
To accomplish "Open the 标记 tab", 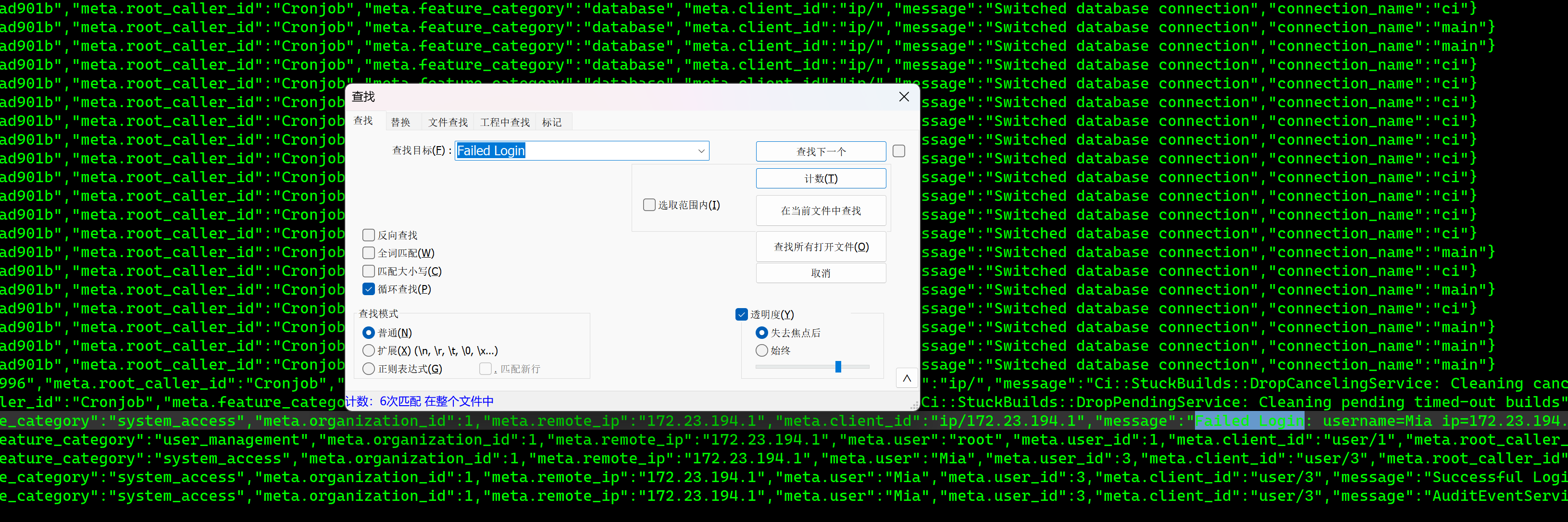I will [x=551, y=122].
